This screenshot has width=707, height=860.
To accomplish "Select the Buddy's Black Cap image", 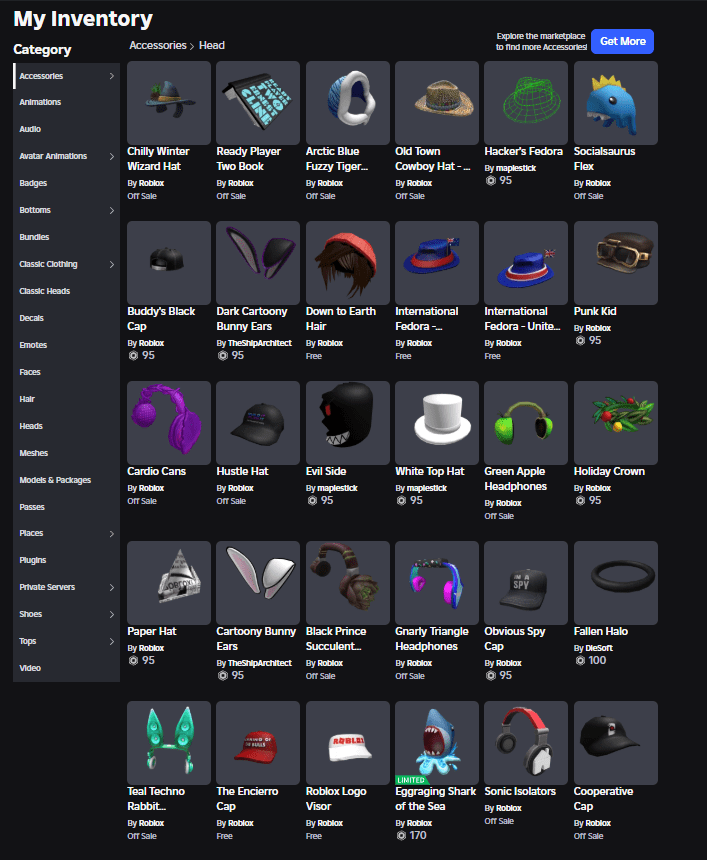I will [x=169, y=263].
